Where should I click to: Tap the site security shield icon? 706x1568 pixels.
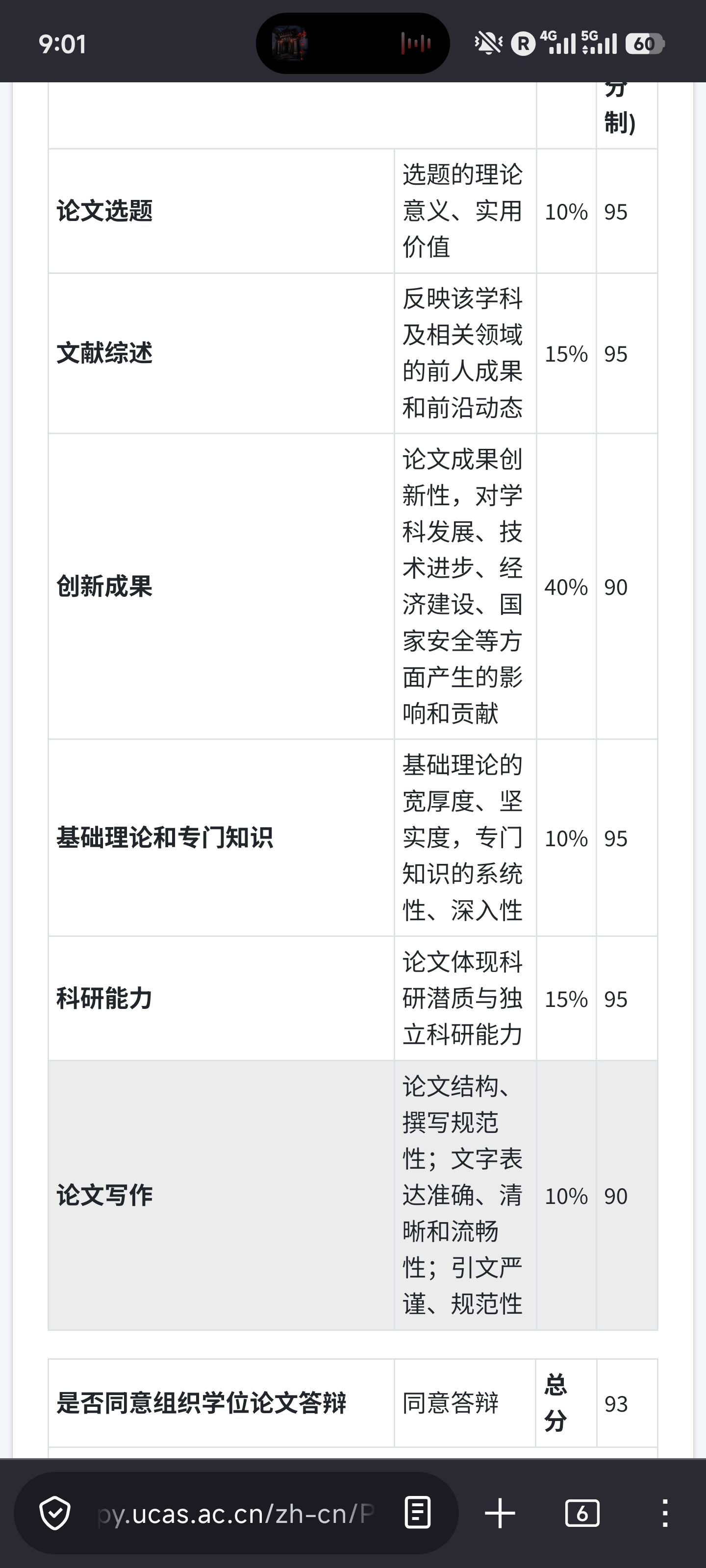point(55,1513)
